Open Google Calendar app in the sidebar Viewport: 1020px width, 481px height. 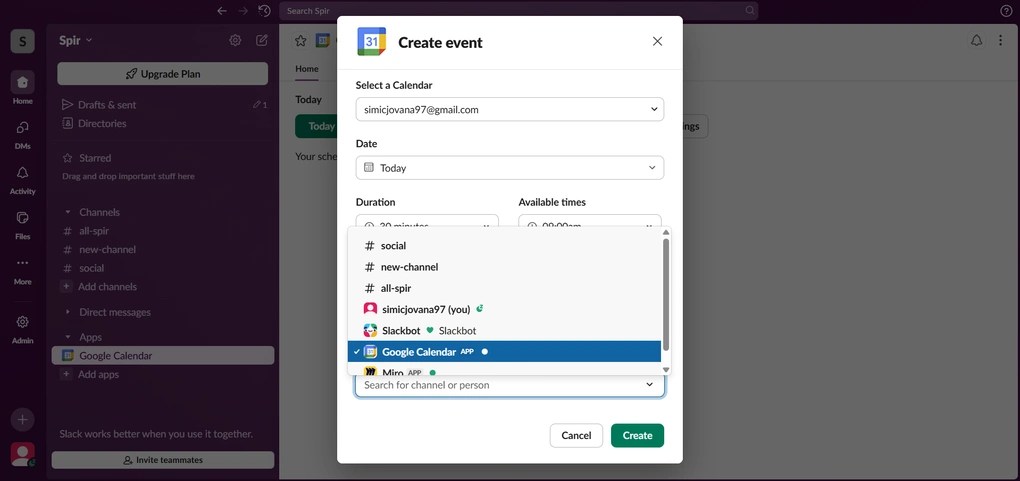point(163,355)
